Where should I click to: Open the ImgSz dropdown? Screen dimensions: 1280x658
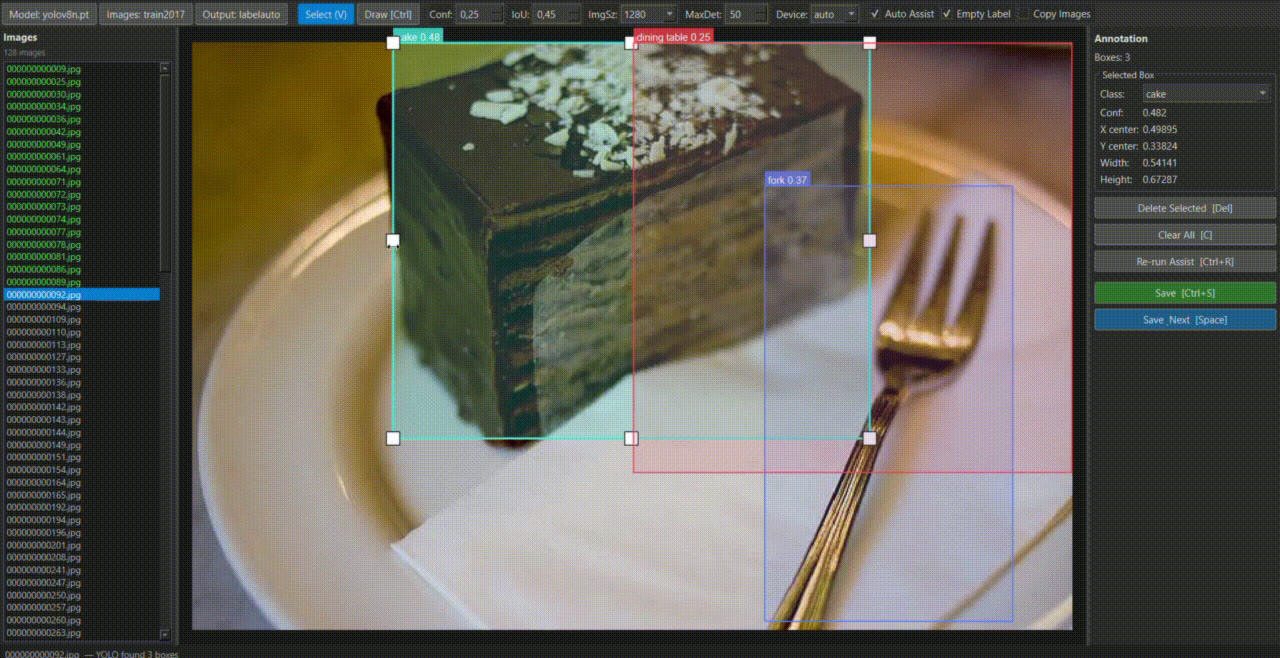(648, 14)
